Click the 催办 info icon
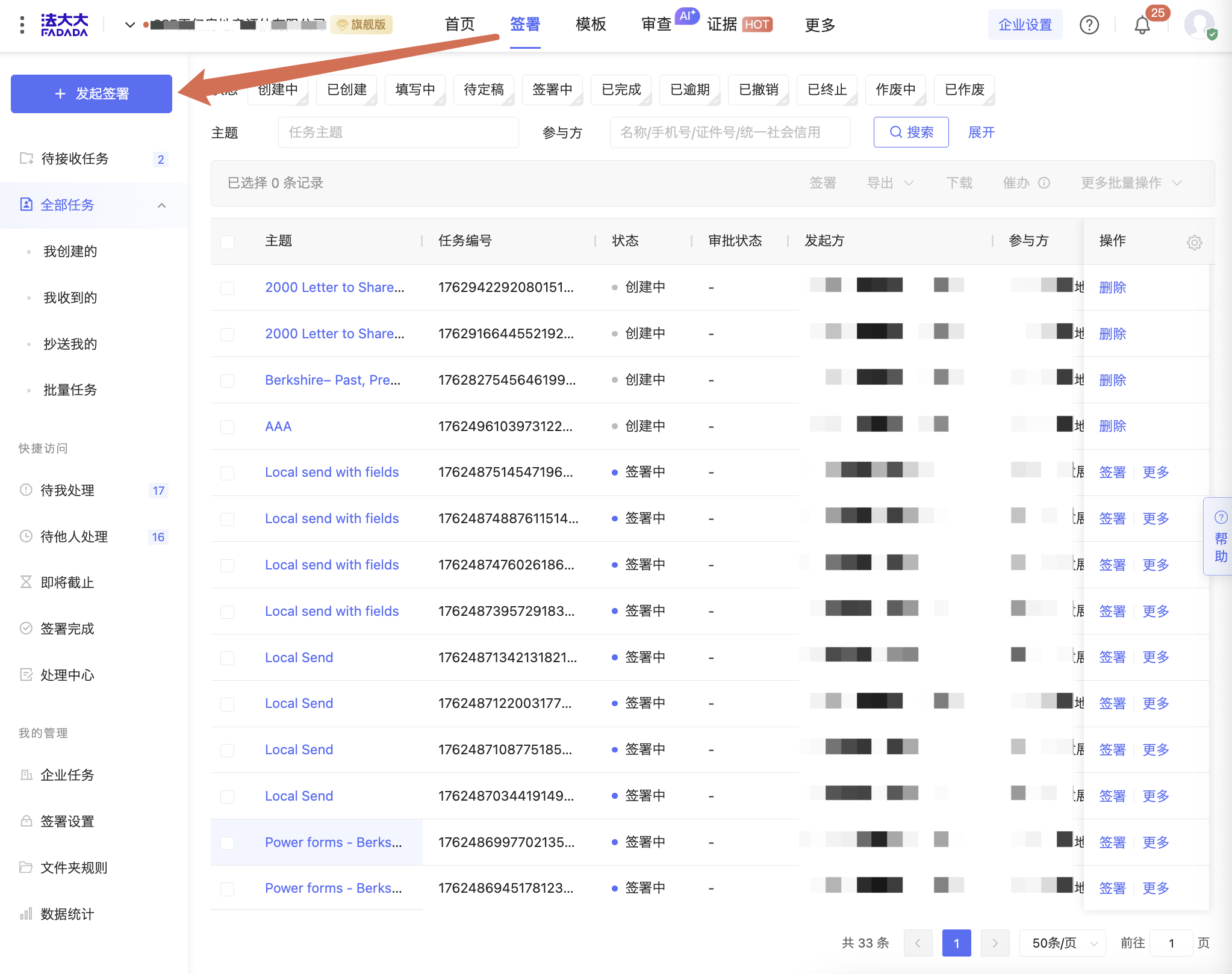 [1045, 183]
